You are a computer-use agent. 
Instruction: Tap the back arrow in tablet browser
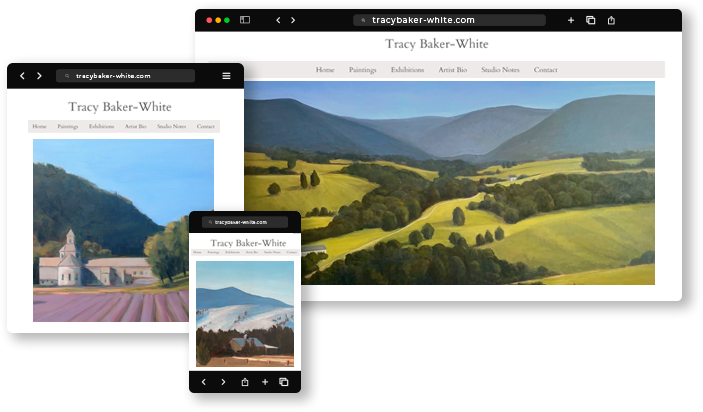pos(22,76)
